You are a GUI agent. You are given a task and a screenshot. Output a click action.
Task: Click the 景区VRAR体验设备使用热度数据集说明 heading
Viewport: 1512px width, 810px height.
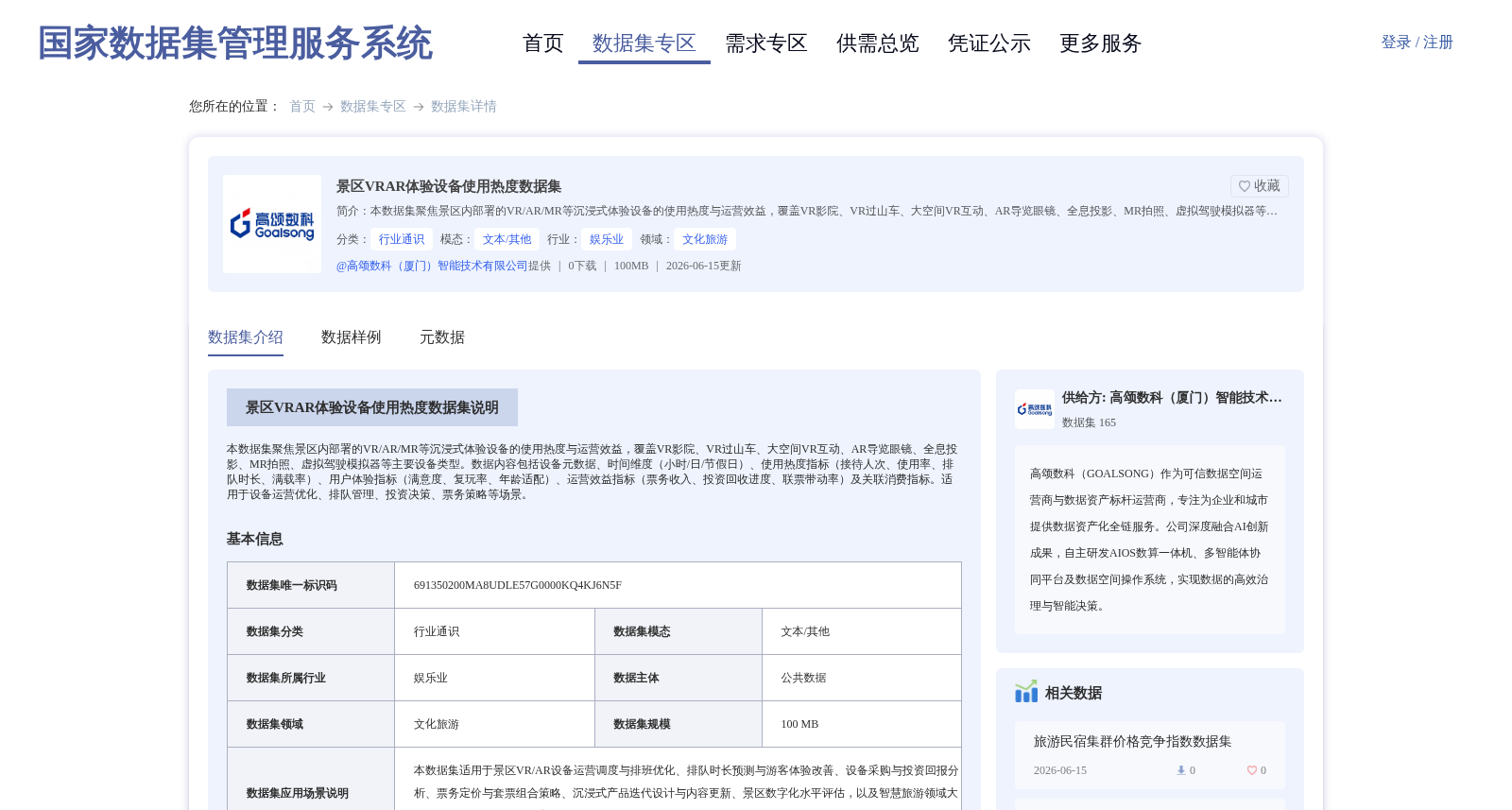coord(372,407)
